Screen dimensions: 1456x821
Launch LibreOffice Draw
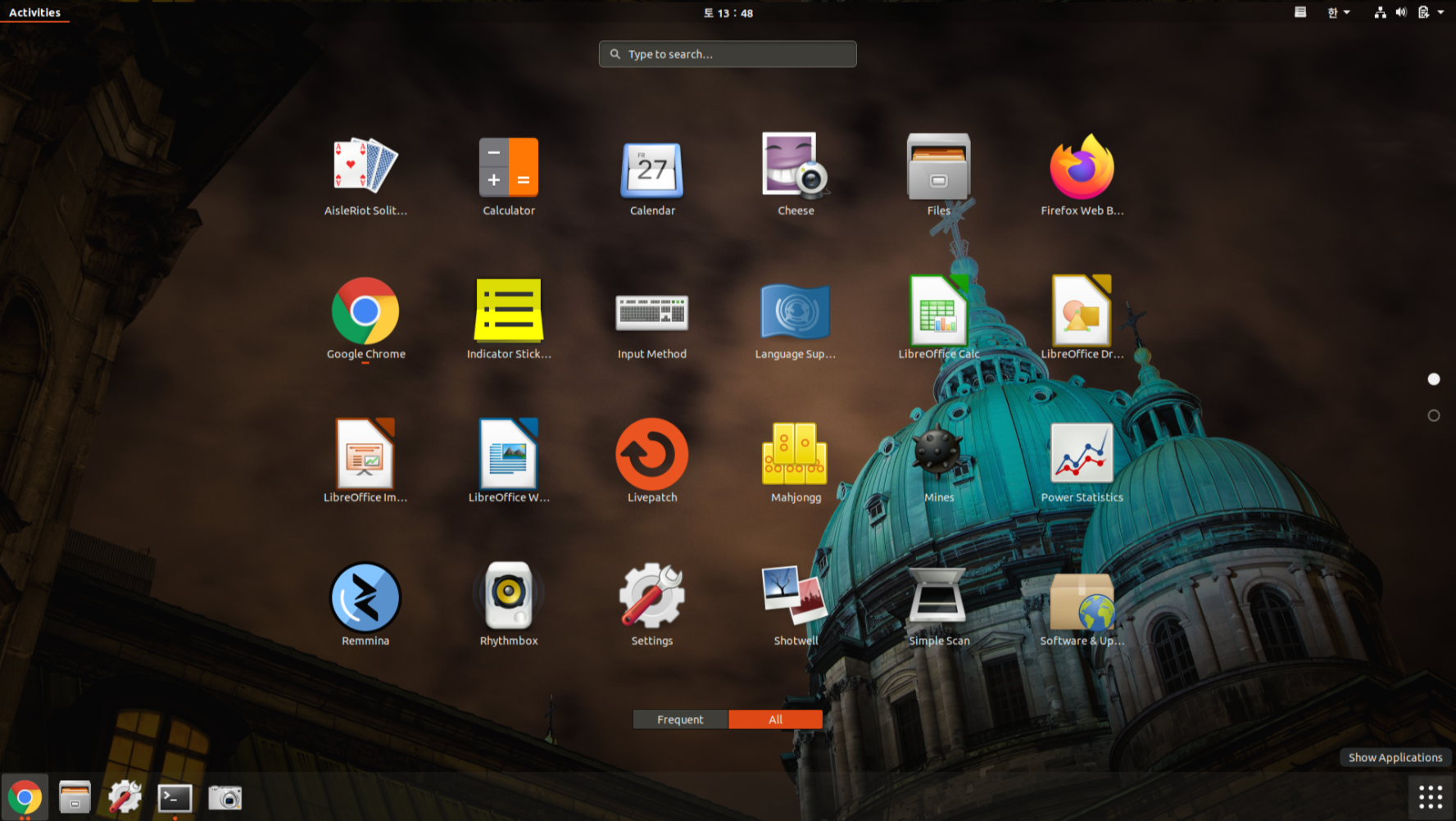(1082, 319)
